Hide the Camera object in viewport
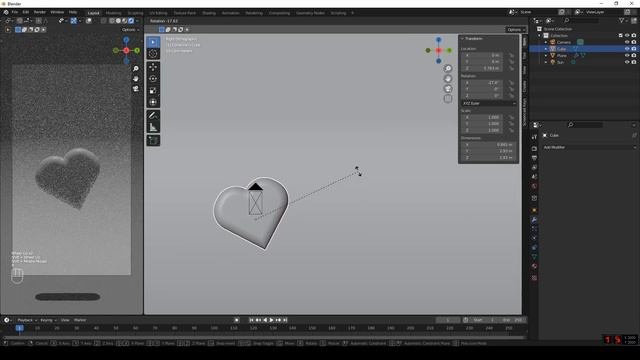The width and height of the screenshot is (640, 360). click(627, 42)
